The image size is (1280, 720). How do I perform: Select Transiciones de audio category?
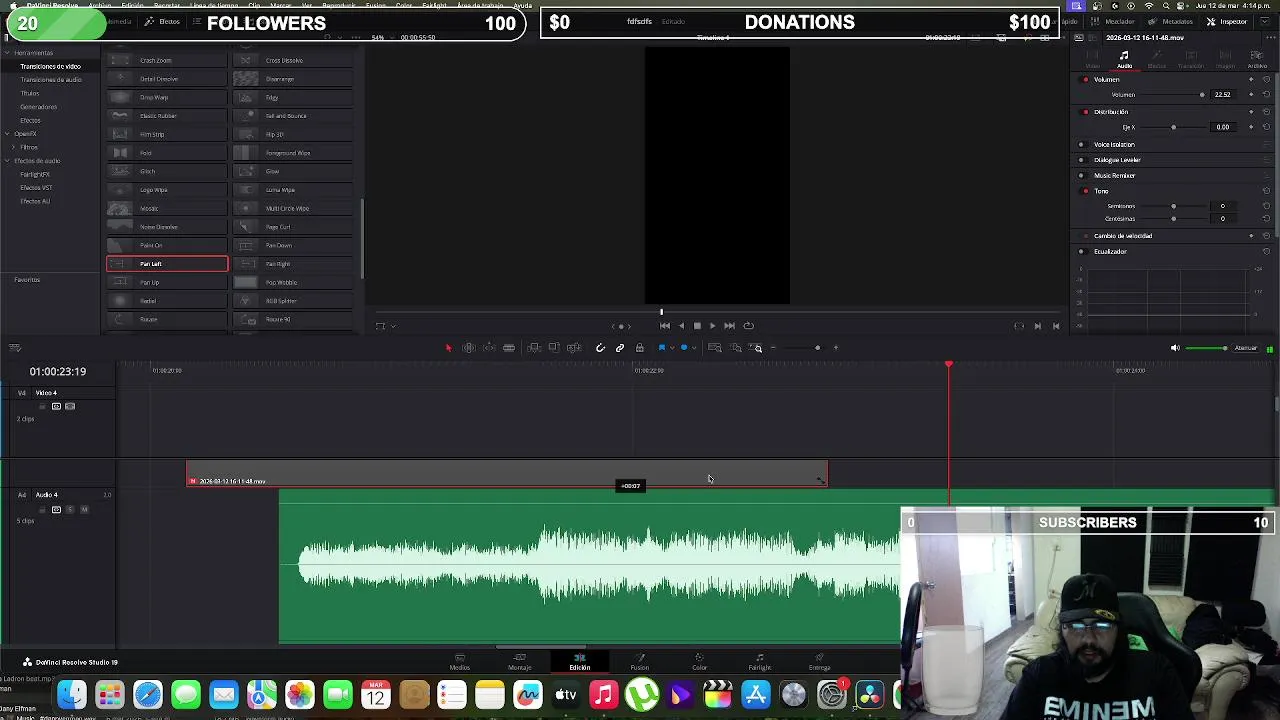click(51, 80)
